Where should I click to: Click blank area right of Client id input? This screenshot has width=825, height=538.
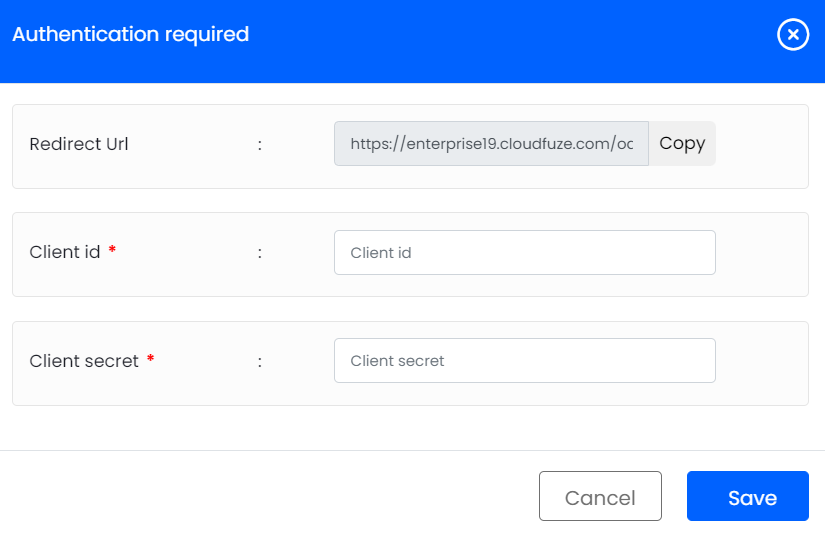coord(760,254)
